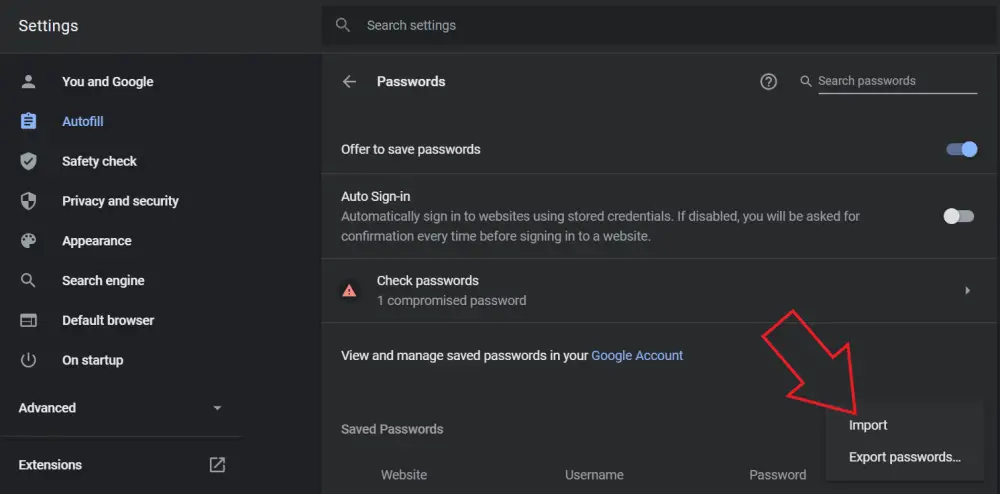This screenshot has width=1000, height=494.
Task: Go back using the Passwords arrow
Action: pos(349,82)
